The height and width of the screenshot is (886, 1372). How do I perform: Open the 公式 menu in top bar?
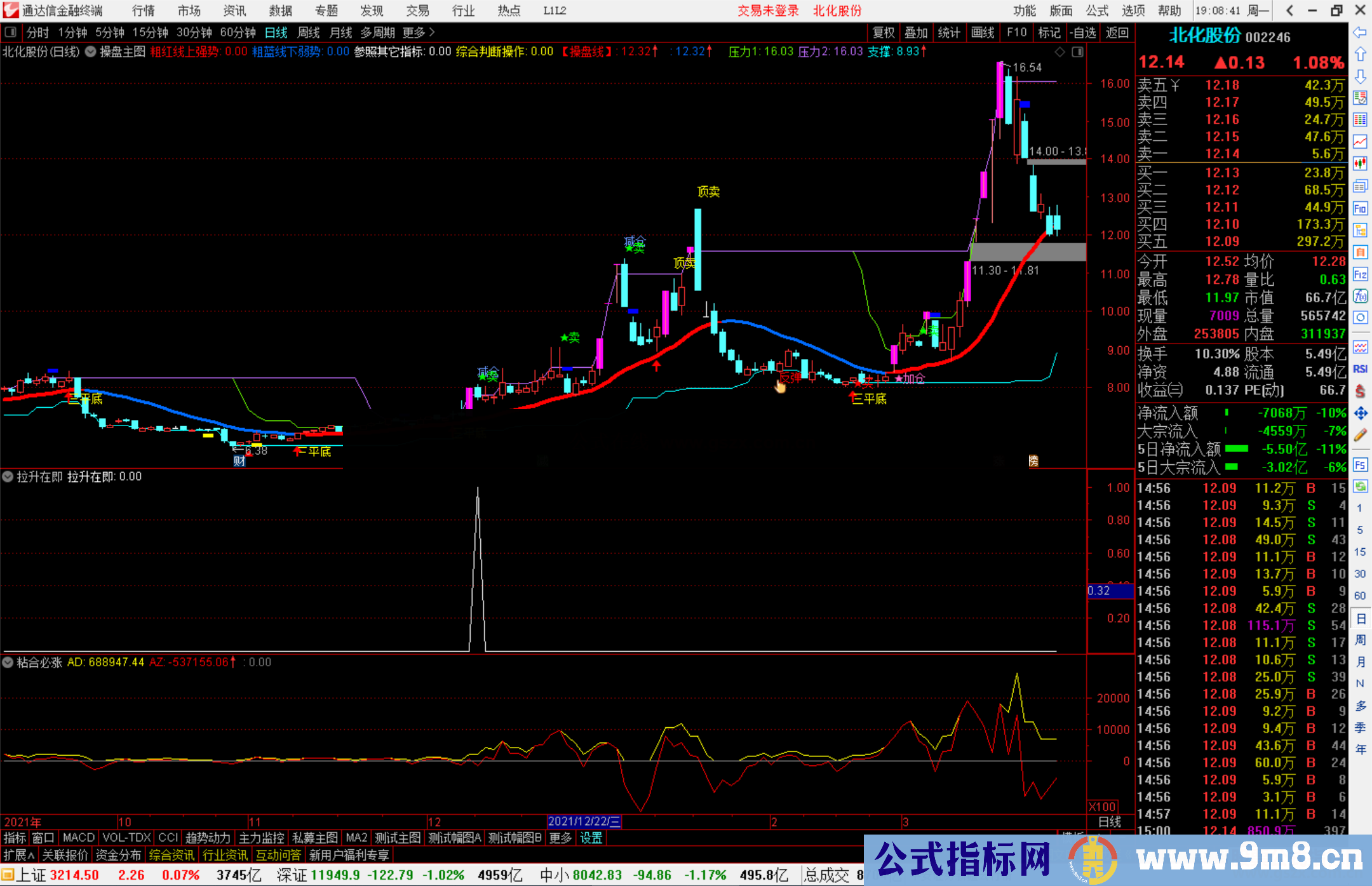1096,10
